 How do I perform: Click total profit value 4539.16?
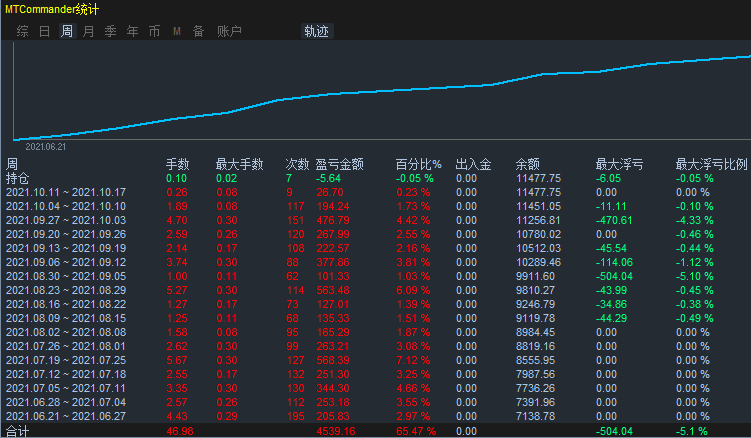pos(336,431)
